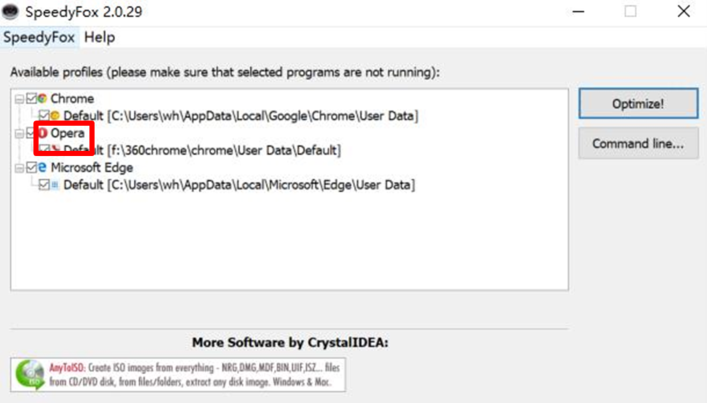This screenshot has width=707, height=403.
Task: Open the Help menu
Action: (99, 37)
